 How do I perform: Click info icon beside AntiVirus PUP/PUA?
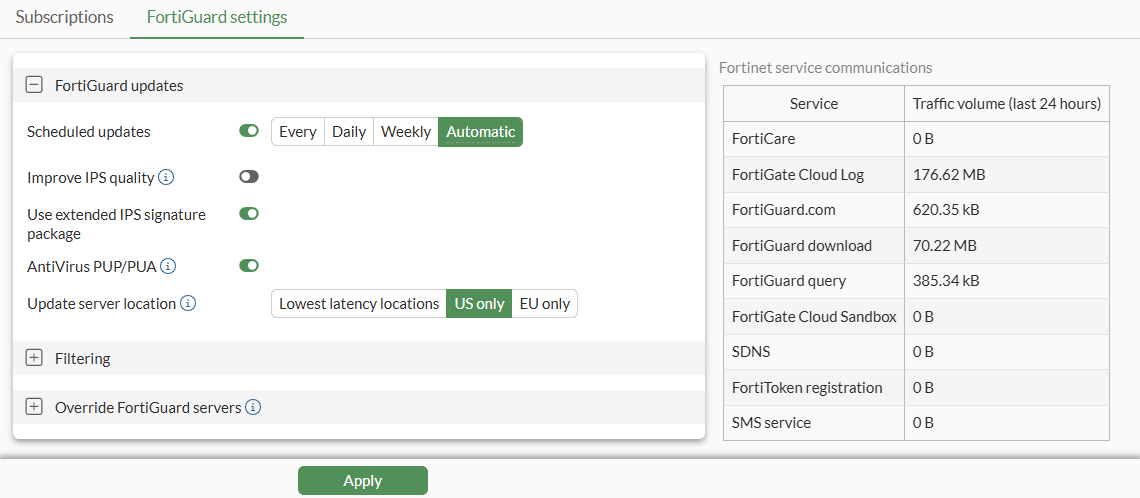169,266
